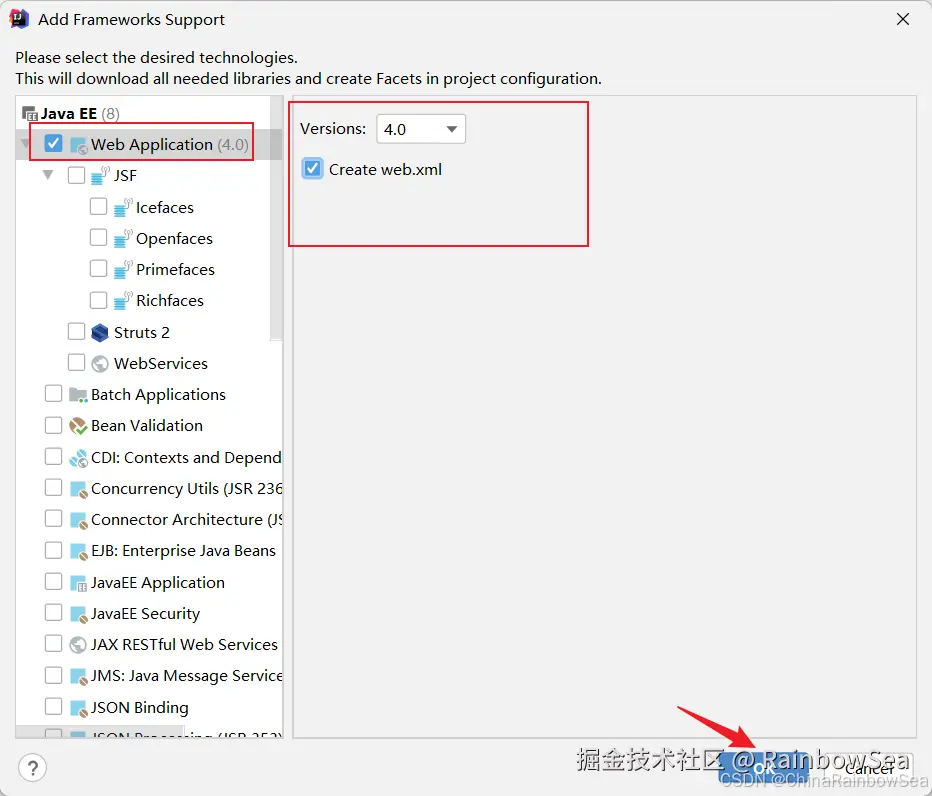Click the Richfaces library icon

[x=122, y=300]
